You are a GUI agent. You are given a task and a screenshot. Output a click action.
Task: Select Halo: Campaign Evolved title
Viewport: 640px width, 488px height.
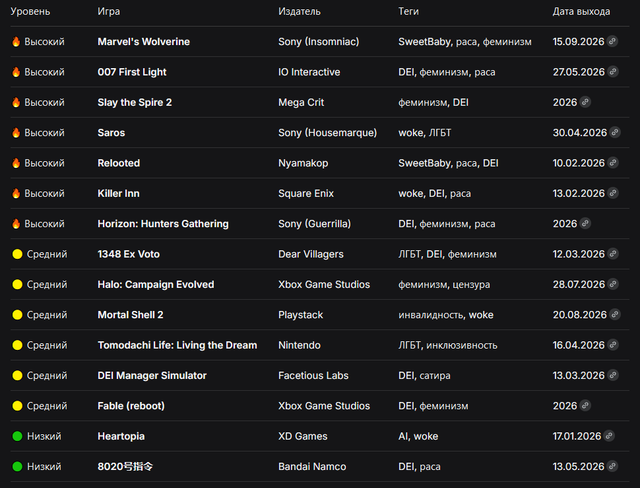click(x=156, y=284)
